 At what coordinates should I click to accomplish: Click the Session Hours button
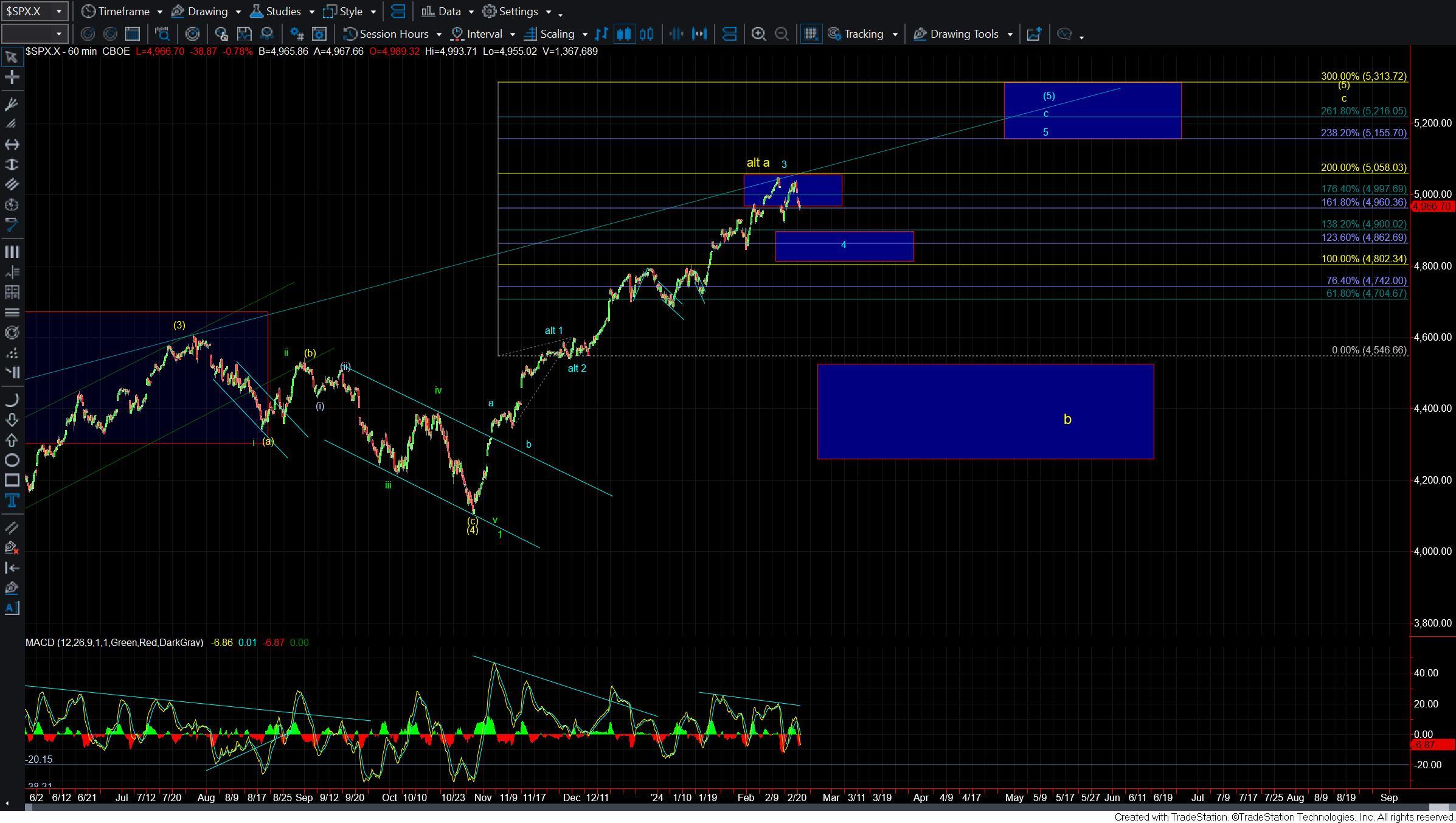[386, 34]
